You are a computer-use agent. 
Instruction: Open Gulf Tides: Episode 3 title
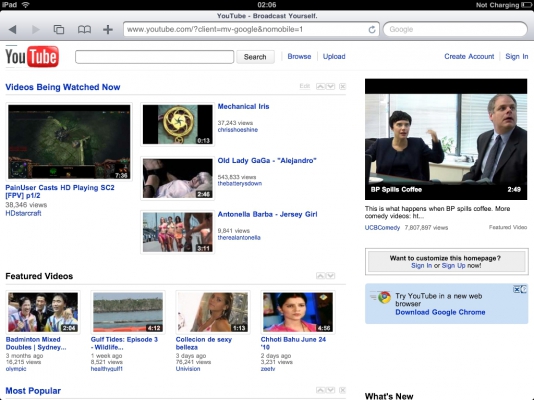[124, 343]
